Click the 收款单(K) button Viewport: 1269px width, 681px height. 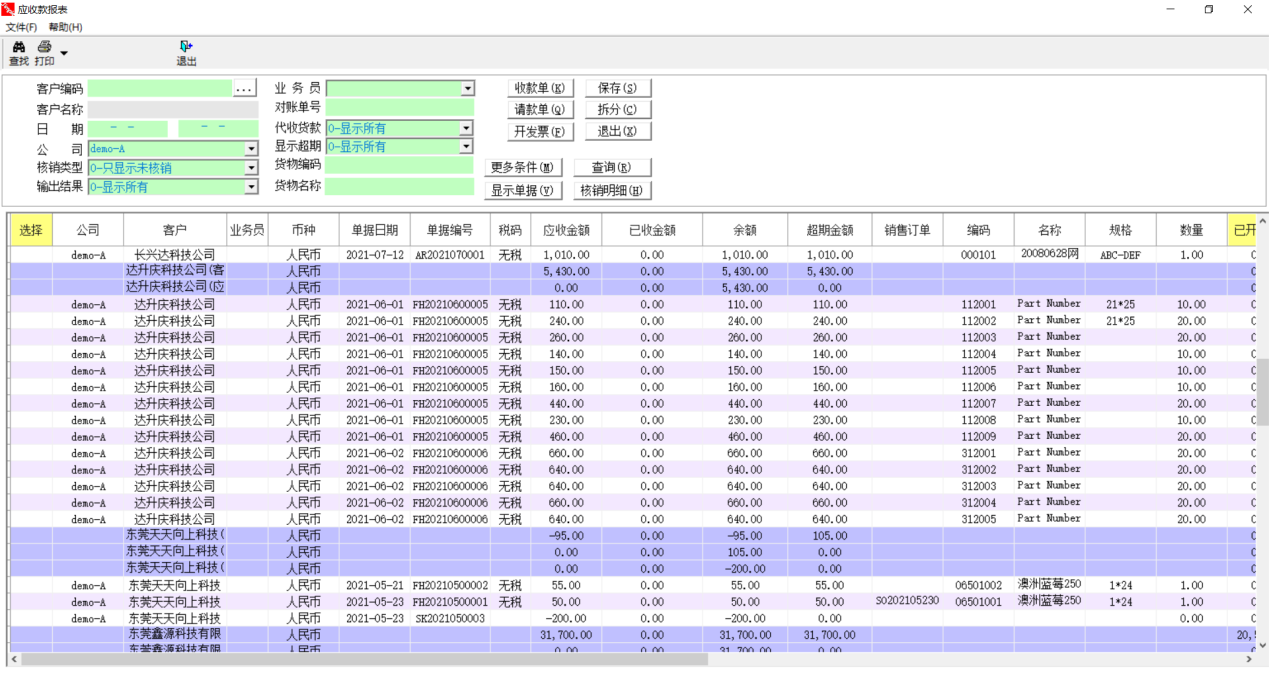(540, 88)
